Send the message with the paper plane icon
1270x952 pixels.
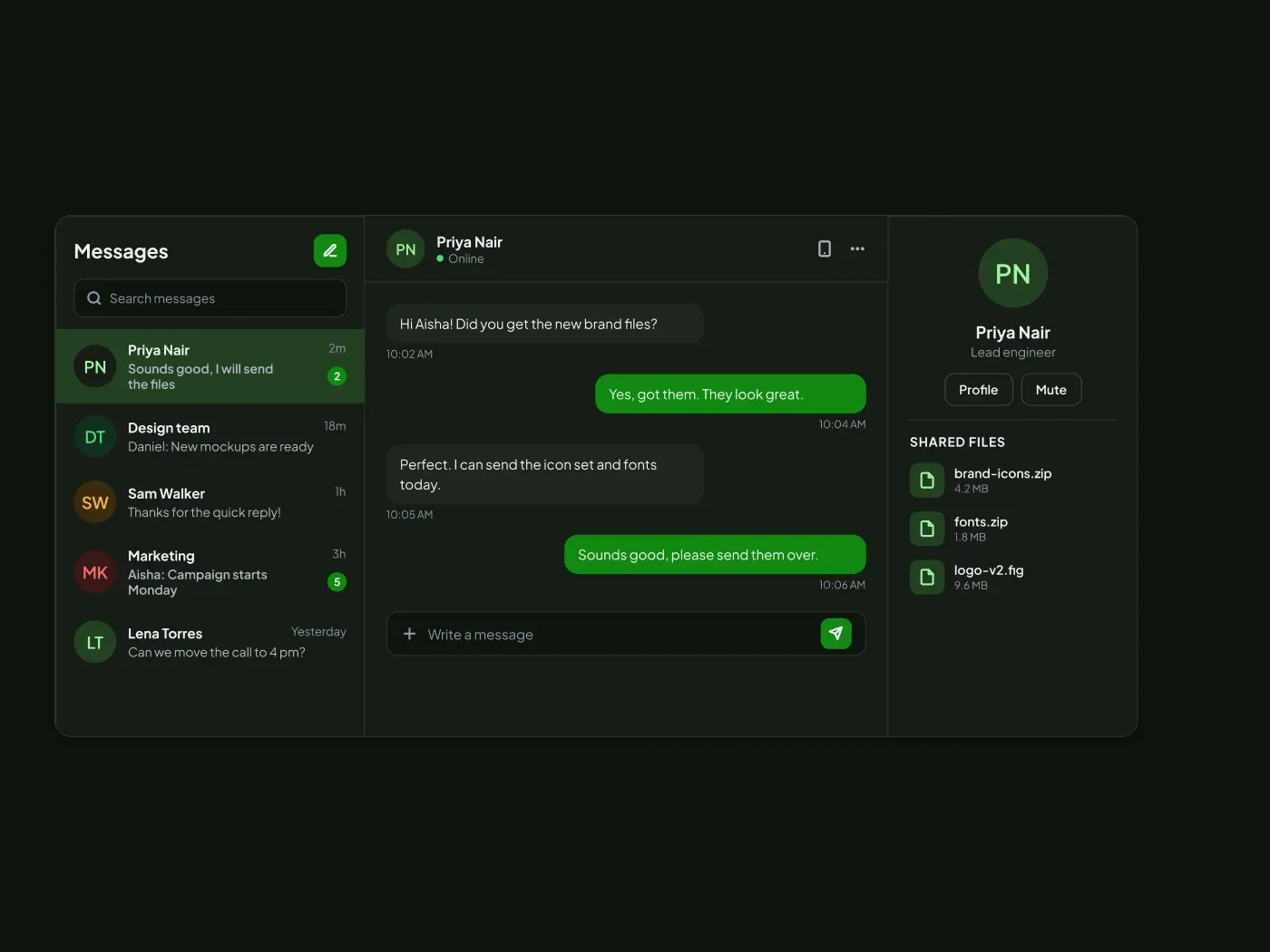click(x=836, y=633)
